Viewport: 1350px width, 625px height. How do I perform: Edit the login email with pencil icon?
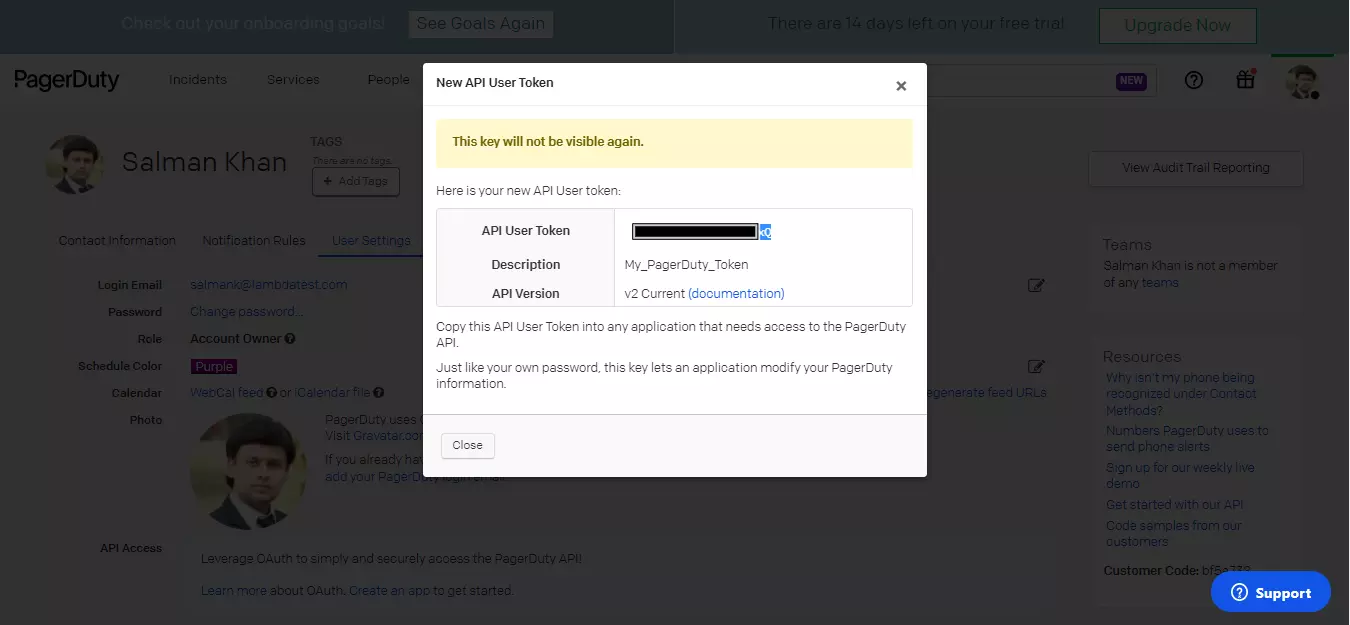tap(1036, 285)
